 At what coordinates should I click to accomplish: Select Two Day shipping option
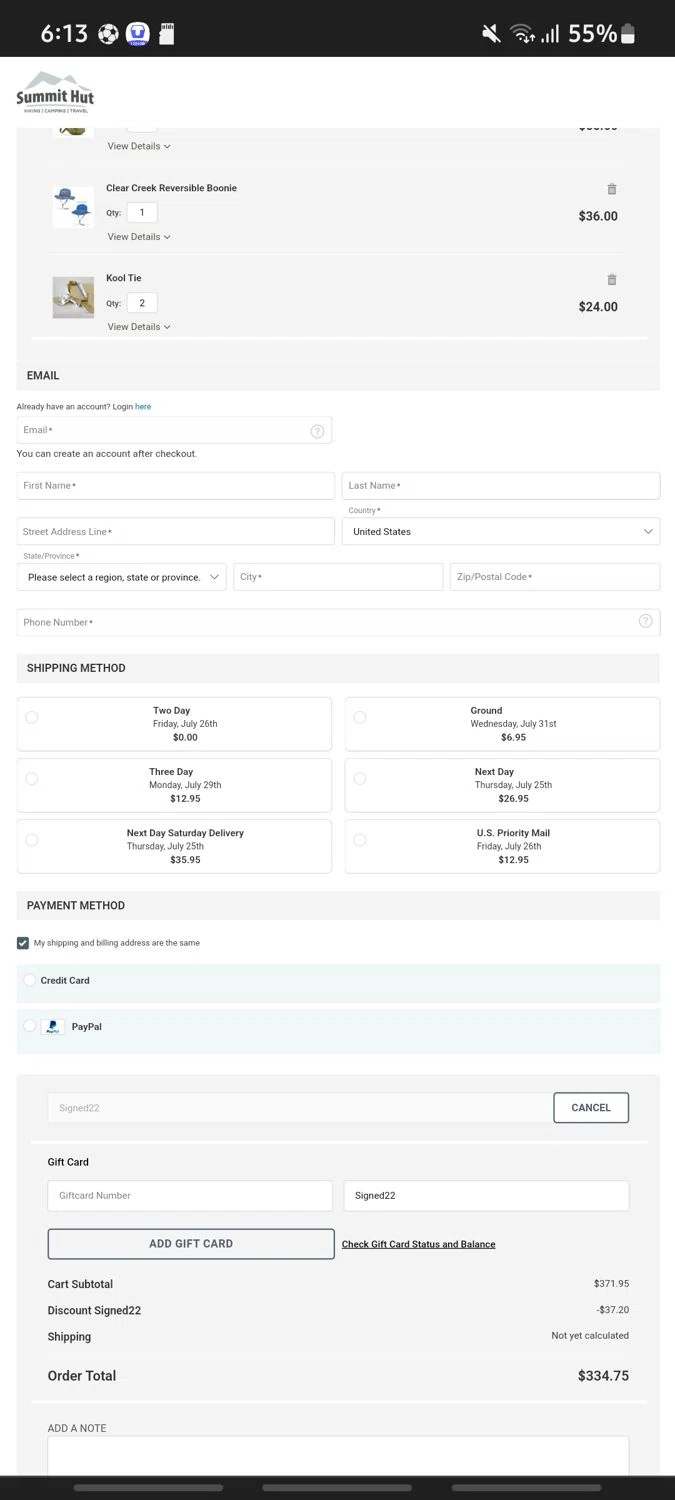(x=32, y=717)
